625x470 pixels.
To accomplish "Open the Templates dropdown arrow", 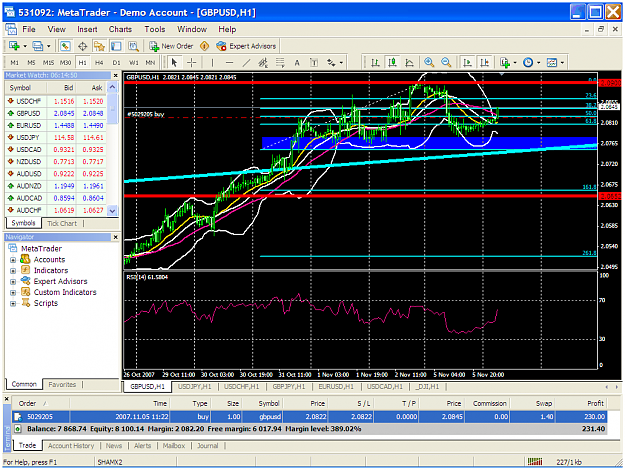I will point(562,63).
